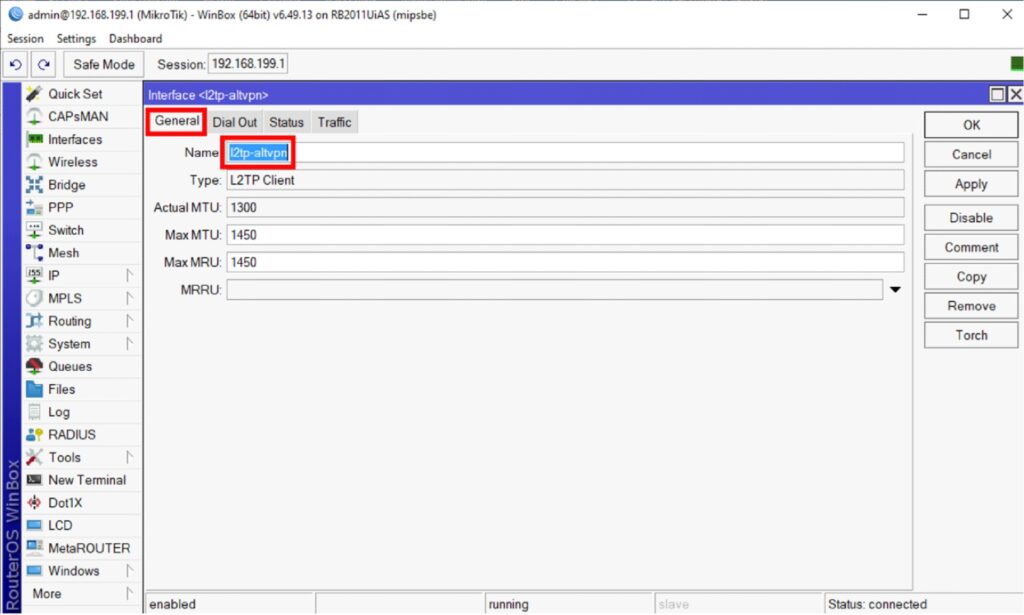Click into the Max MTU field

click(565, 235)
